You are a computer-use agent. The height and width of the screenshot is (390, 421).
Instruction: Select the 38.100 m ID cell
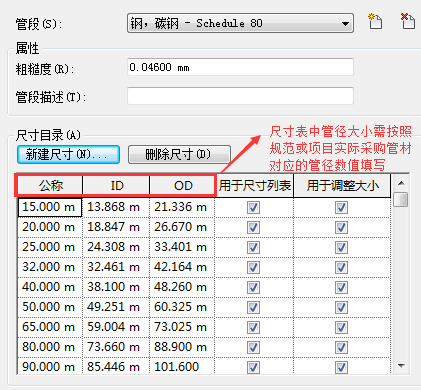pos(116,287)
